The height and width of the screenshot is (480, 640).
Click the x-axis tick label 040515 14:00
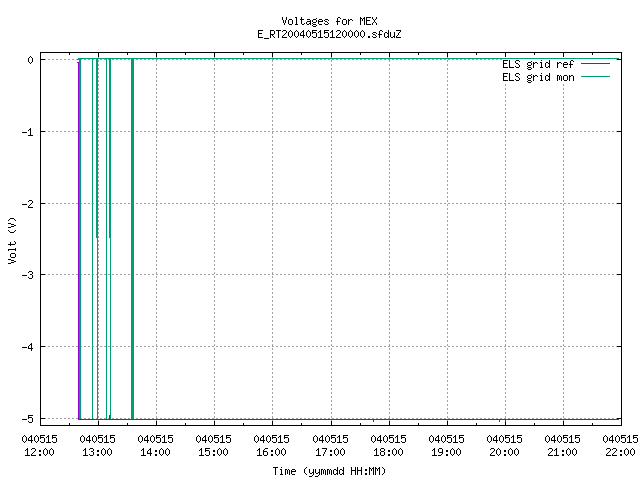[156, 446]
